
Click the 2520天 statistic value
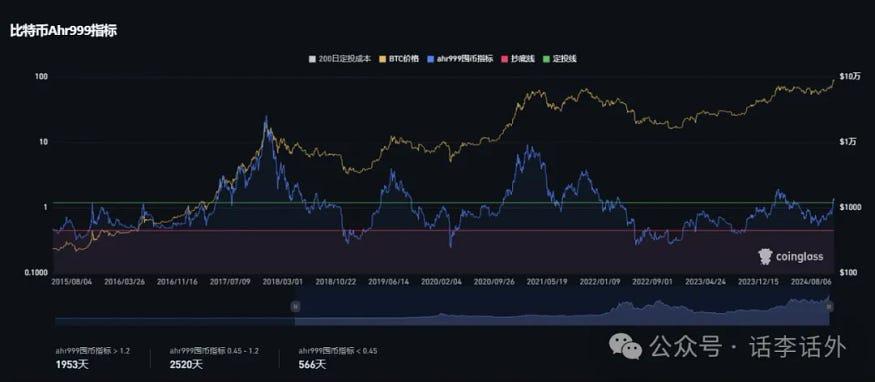click(186, 365)
